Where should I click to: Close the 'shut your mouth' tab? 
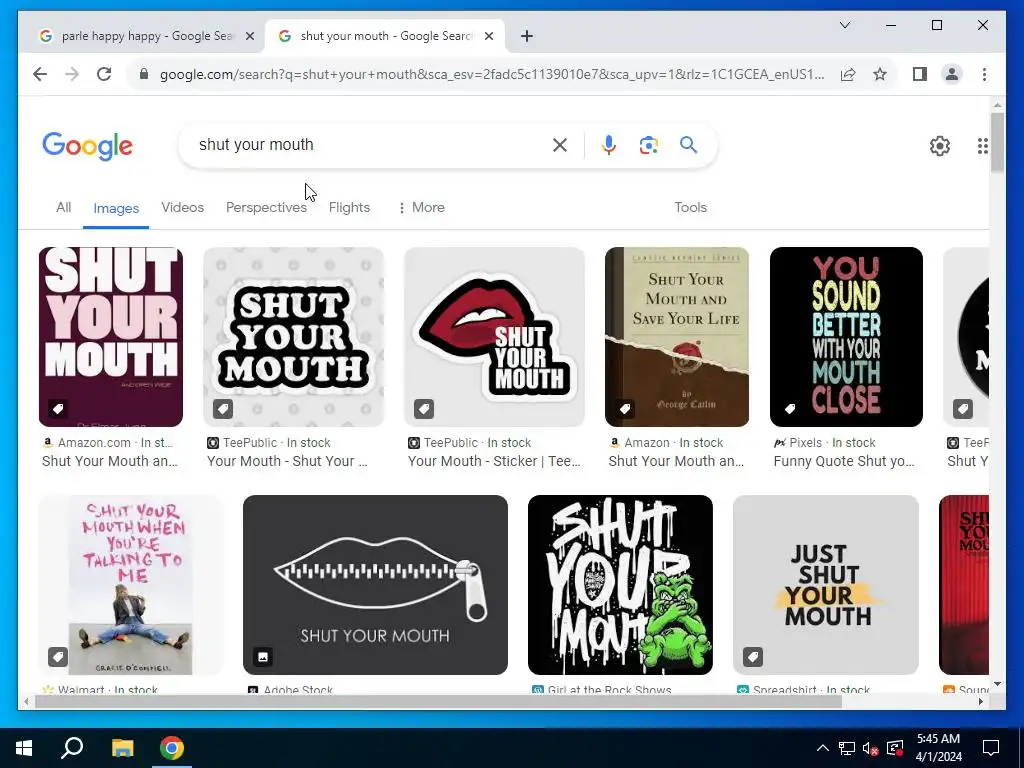tap(488, 37)
